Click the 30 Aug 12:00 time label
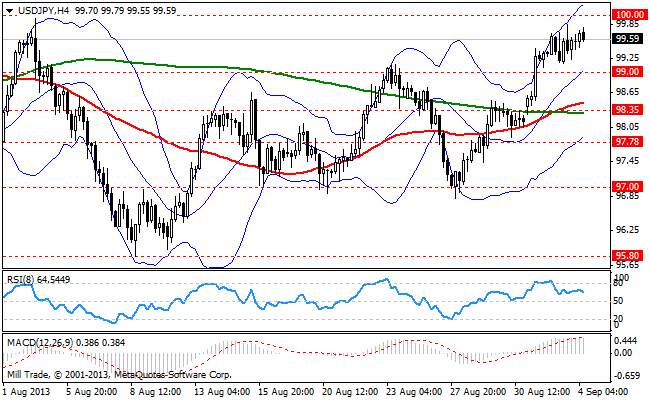650x400 pixels. (x=542, y=392)
